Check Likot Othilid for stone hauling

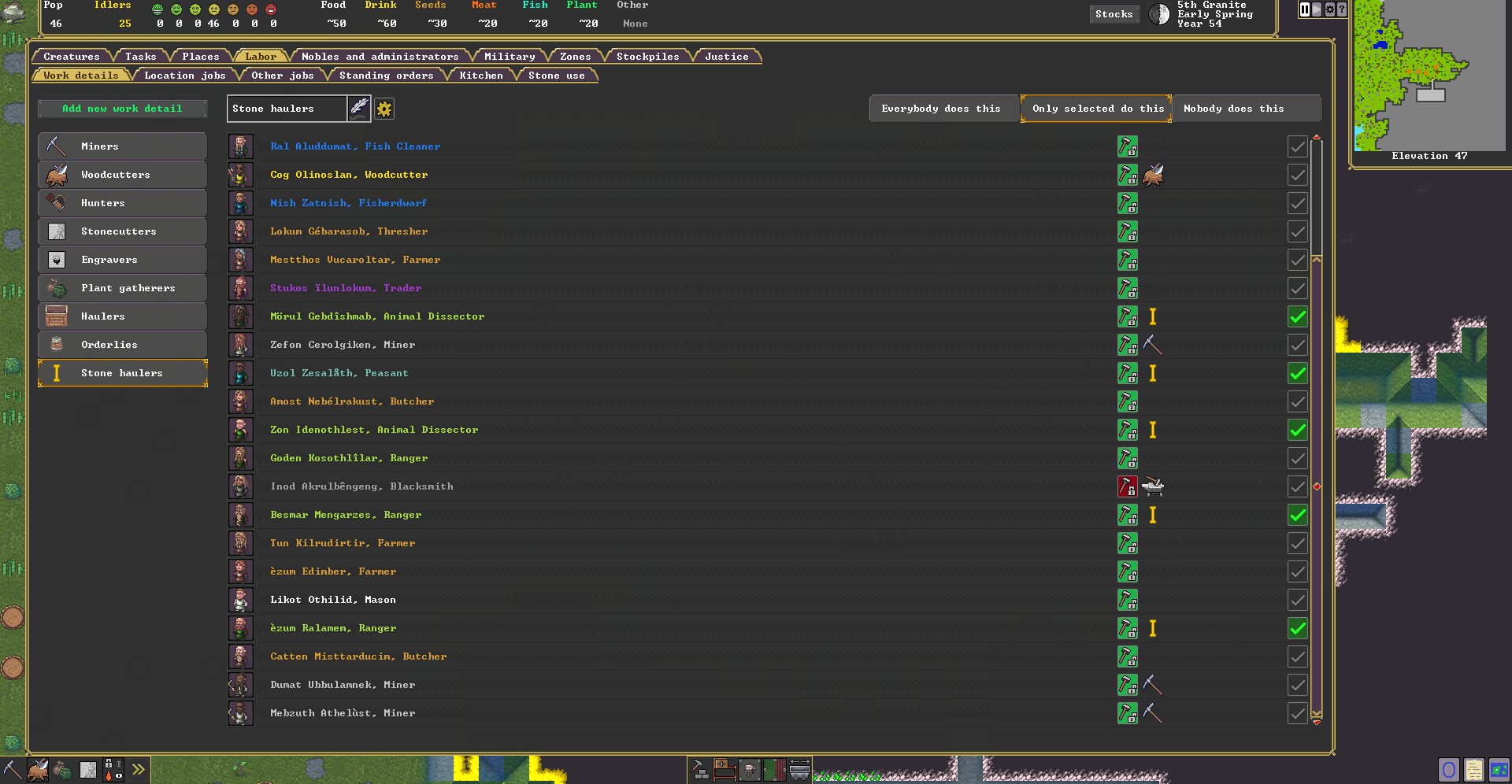tap(1298, 600)
